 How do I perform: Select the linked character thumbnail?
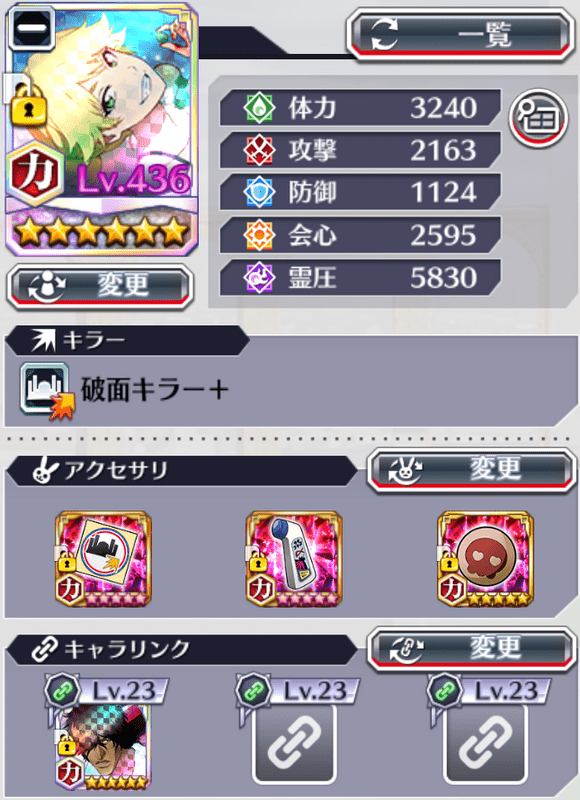click(x=103, y=747)
